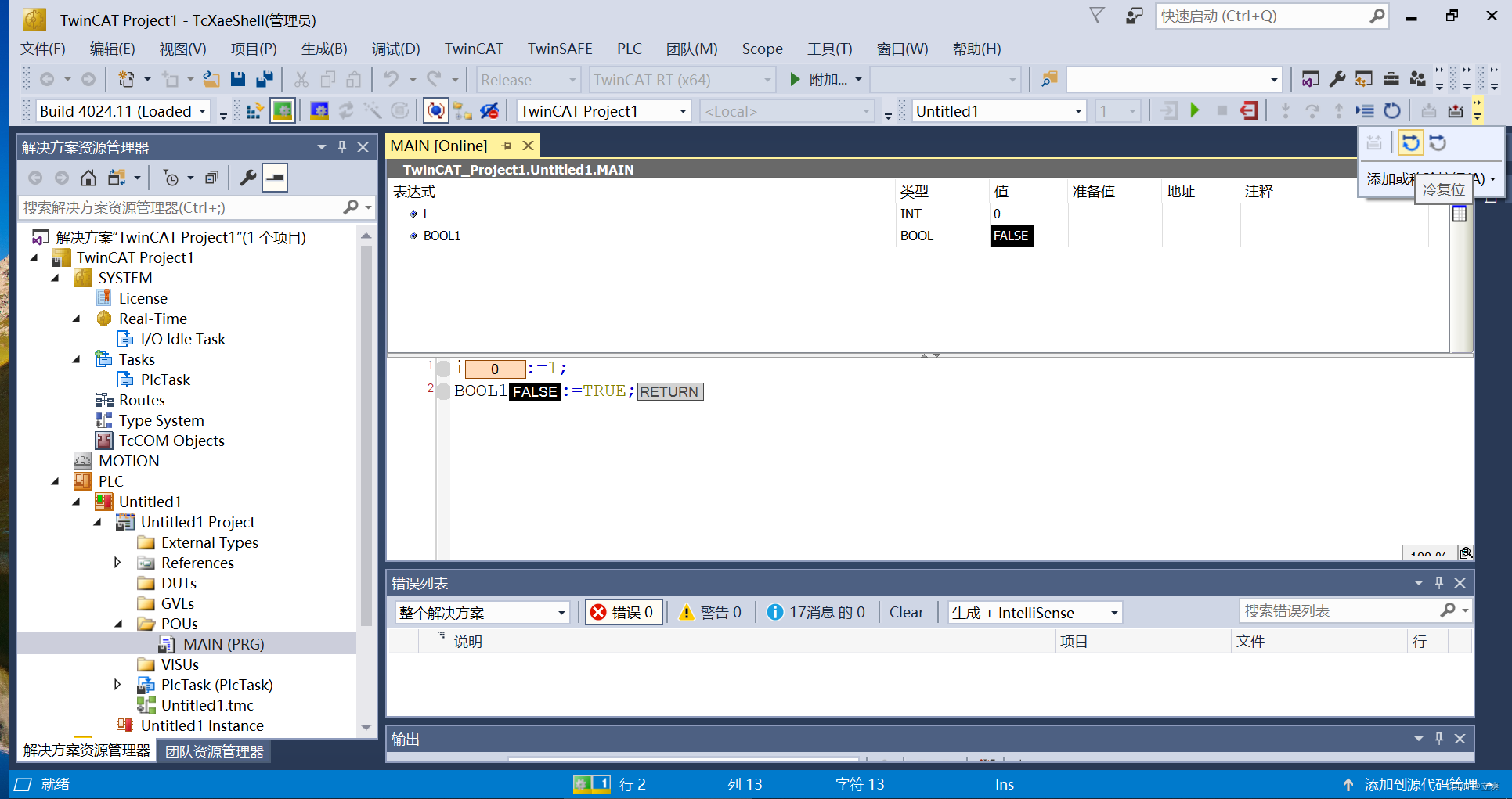Viewport: 1512px width, 799px height.
Task: Click the Step Over icon
Action: pyautogui.click(x=1312, y=111)
